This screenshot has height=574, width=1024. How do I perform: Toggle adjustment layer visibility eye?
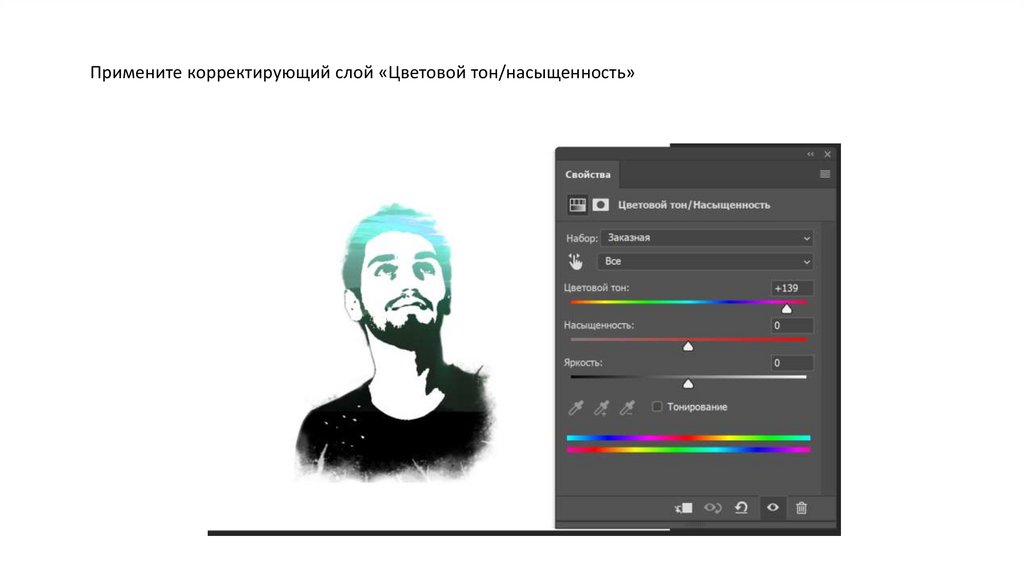[773, 507]
